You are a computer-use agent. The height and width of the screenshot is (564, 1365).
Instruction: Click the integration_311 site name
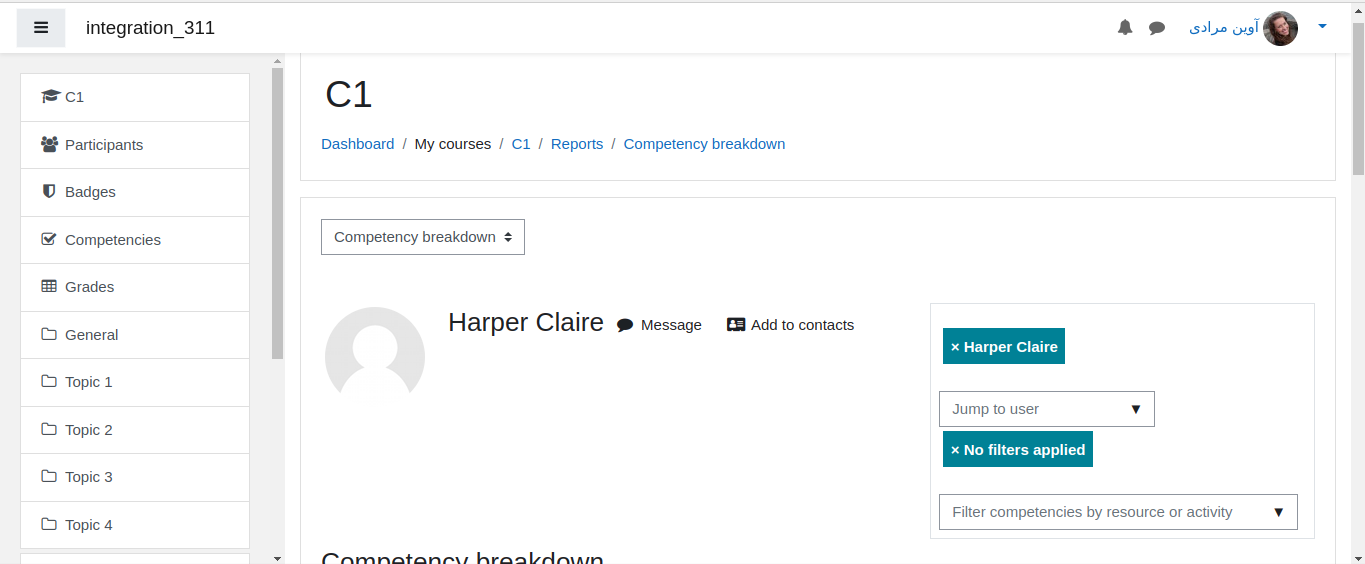tap(150, 28)
